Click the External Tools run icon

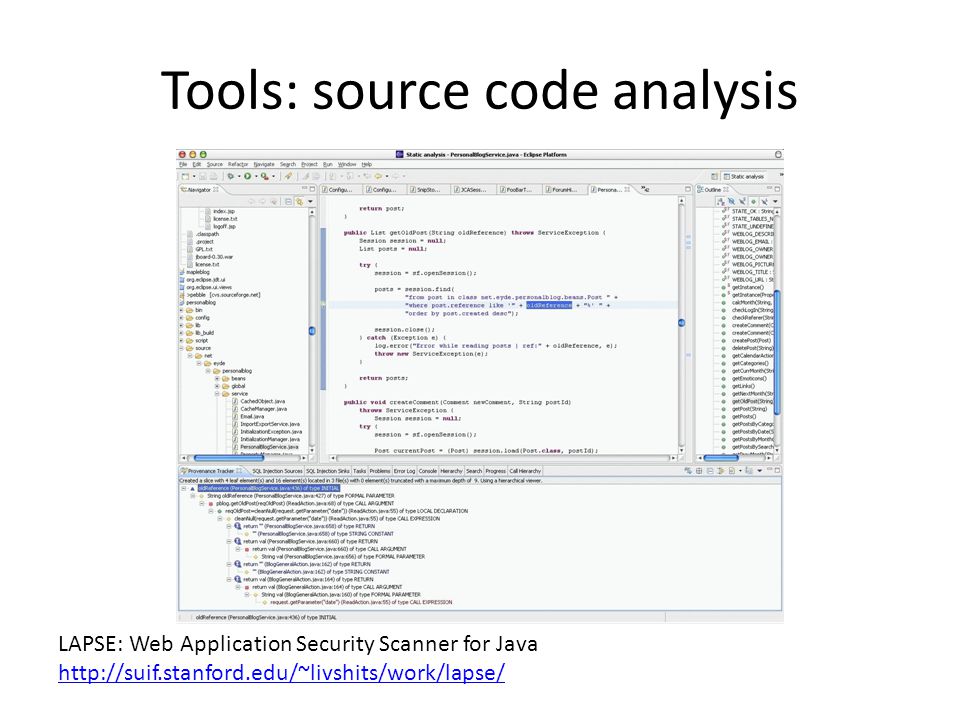(264, 176)
